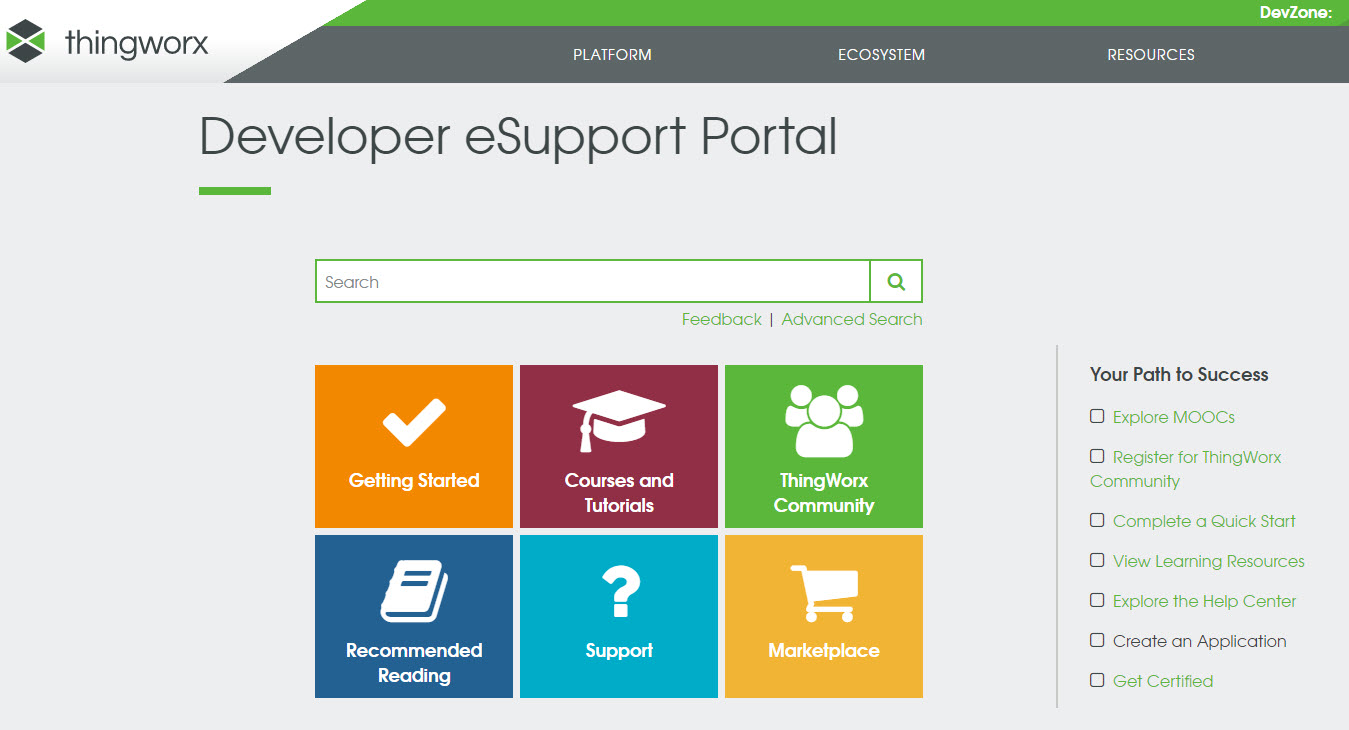
Task: Check the Register for ThingWorx Community checkbox
Action: [1097, 456]
